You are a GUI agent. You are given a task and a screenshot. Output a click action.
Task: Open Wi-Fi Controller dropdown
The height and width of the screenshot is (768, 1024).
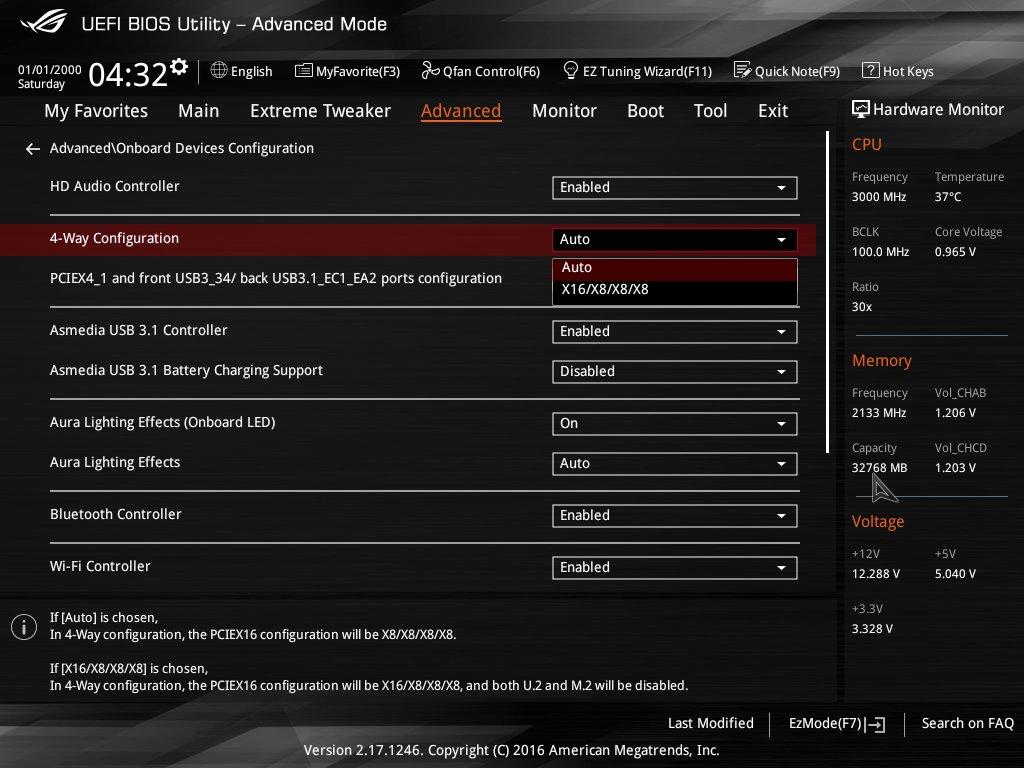click(675, 568)
